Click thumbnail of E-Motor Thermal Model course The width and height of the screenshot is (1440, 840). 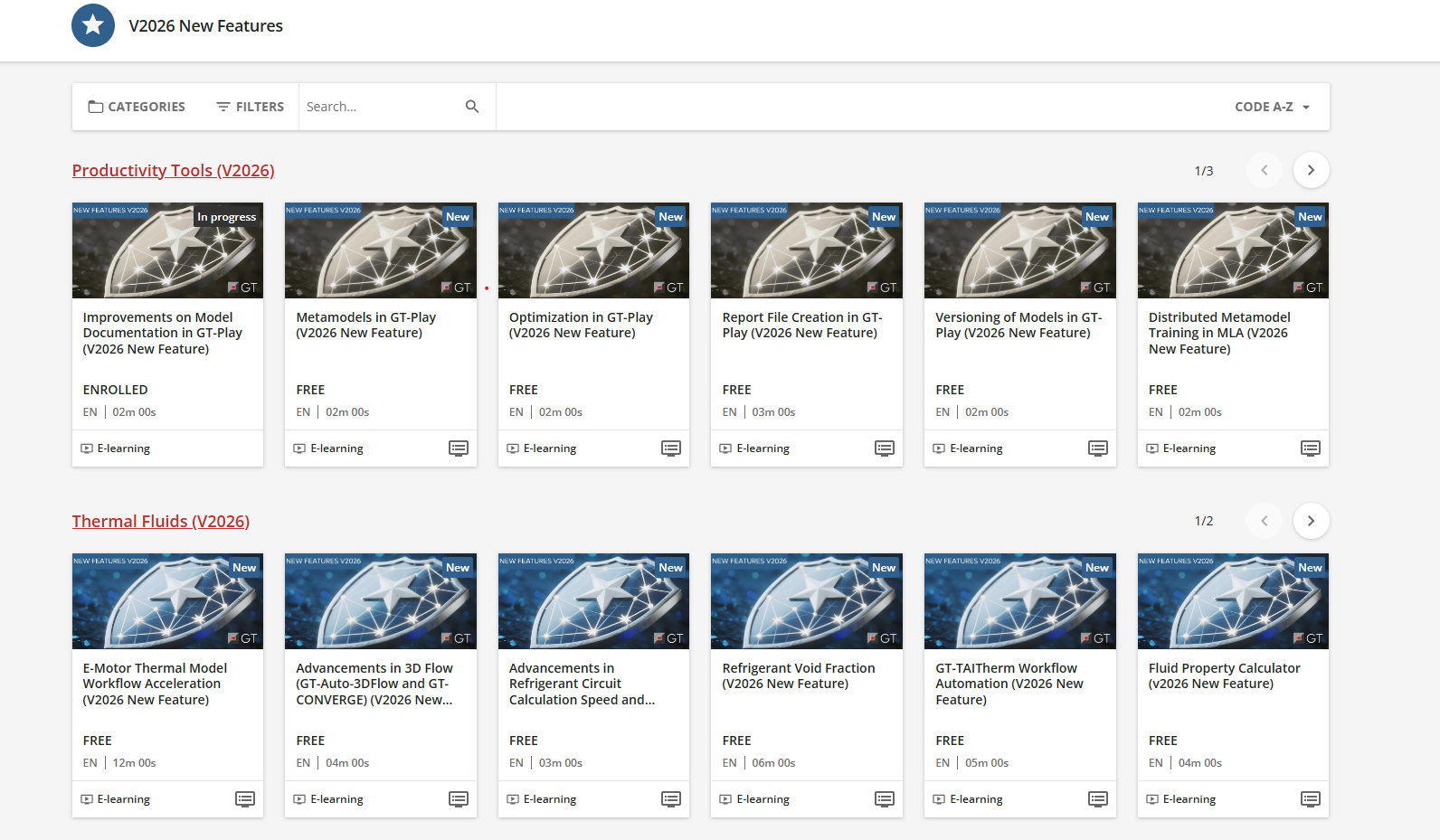tap(168, 601)
